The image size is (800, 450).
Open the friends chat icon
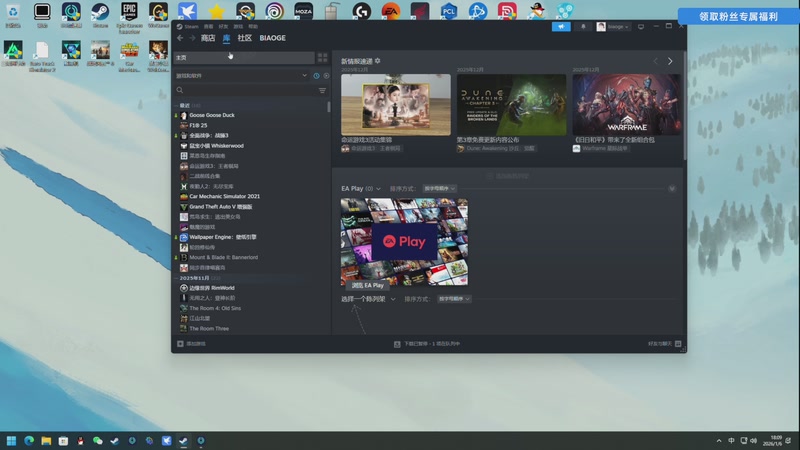pos(678,344)
